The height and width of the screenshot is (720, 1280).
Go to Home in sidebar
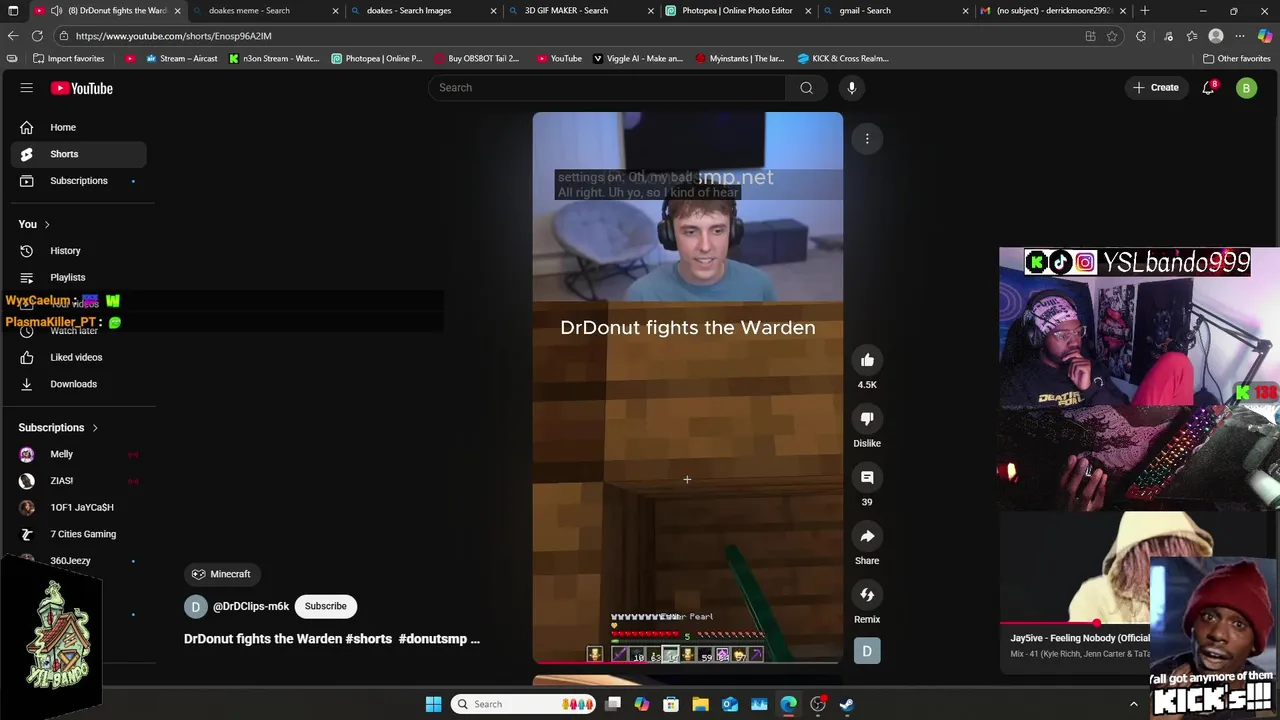78,127
